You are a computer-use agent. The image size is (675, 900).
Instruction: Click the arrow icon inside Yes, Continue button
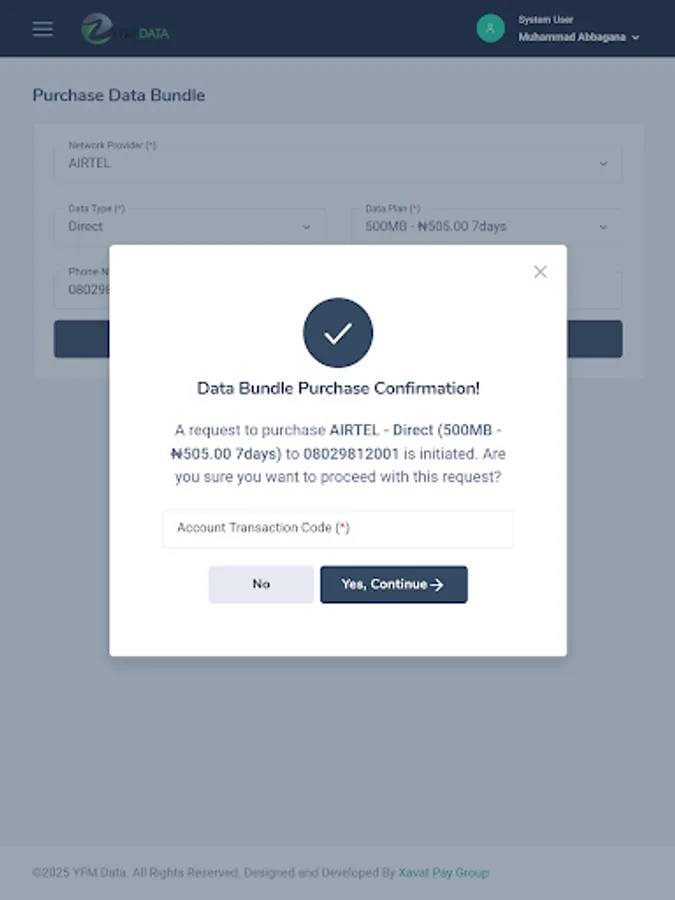coord(436,584)
